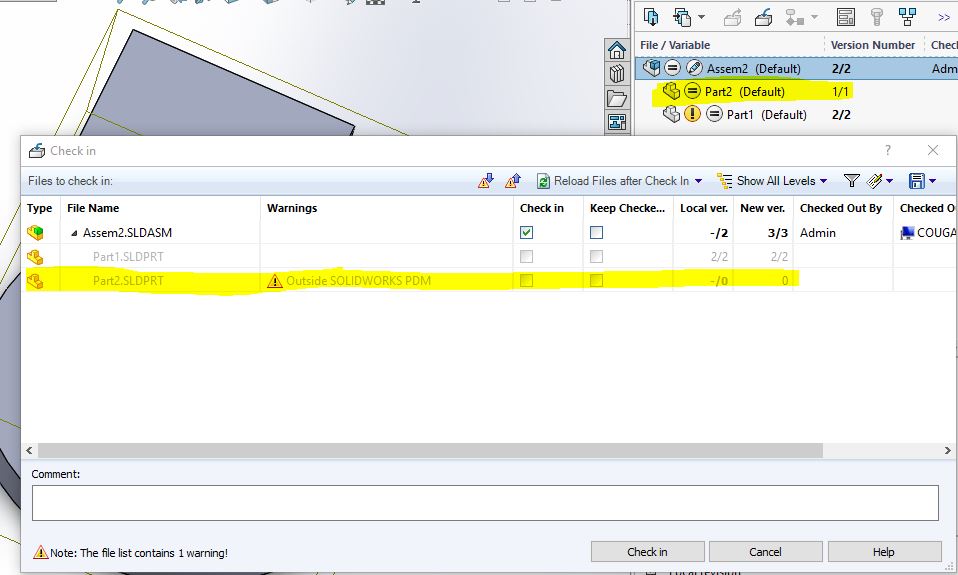958x575 pixels.
Task: Click the Previous Warning arrow icon
Action: (x=512, y=181)
